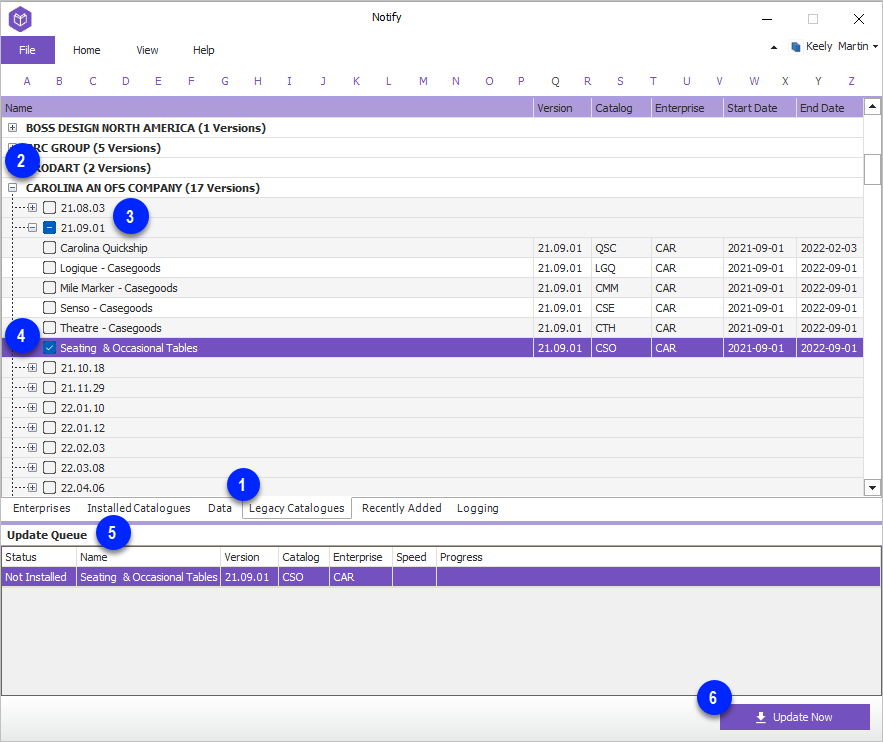Click the Speed header in Update Queue
The image size is (883, 742).
point(414,557)
